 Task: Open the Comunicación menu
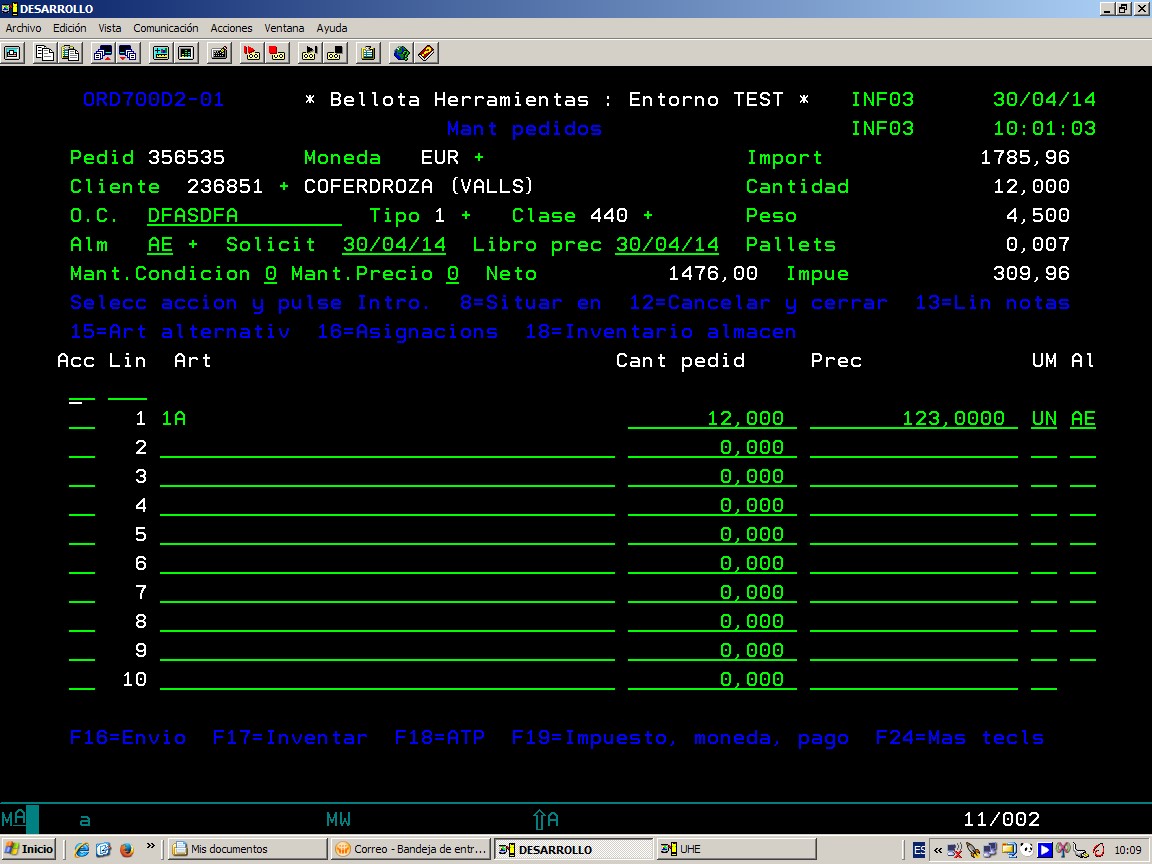[x=166, y=28]
